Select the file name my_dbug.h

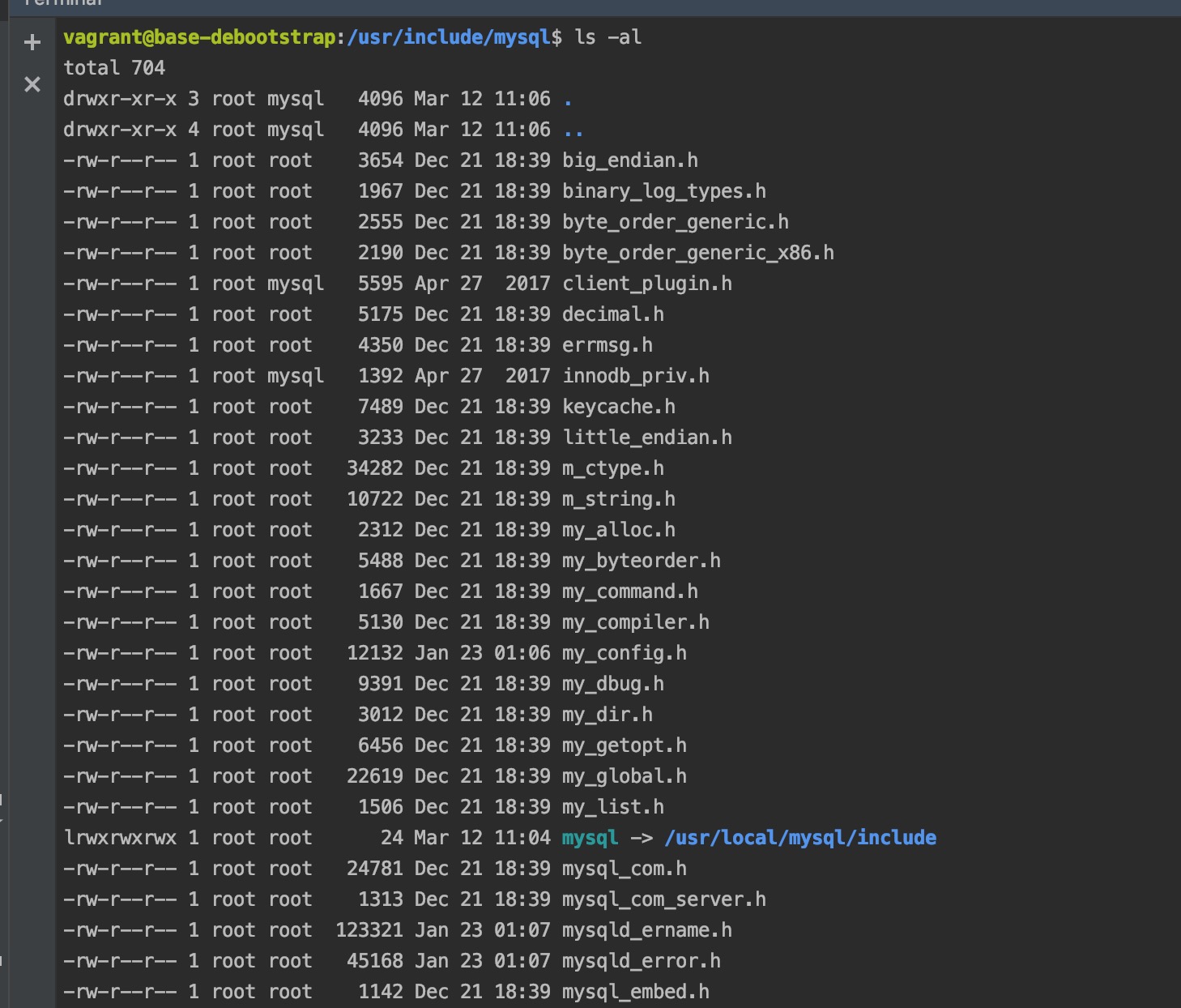click(x=613, y=684)
